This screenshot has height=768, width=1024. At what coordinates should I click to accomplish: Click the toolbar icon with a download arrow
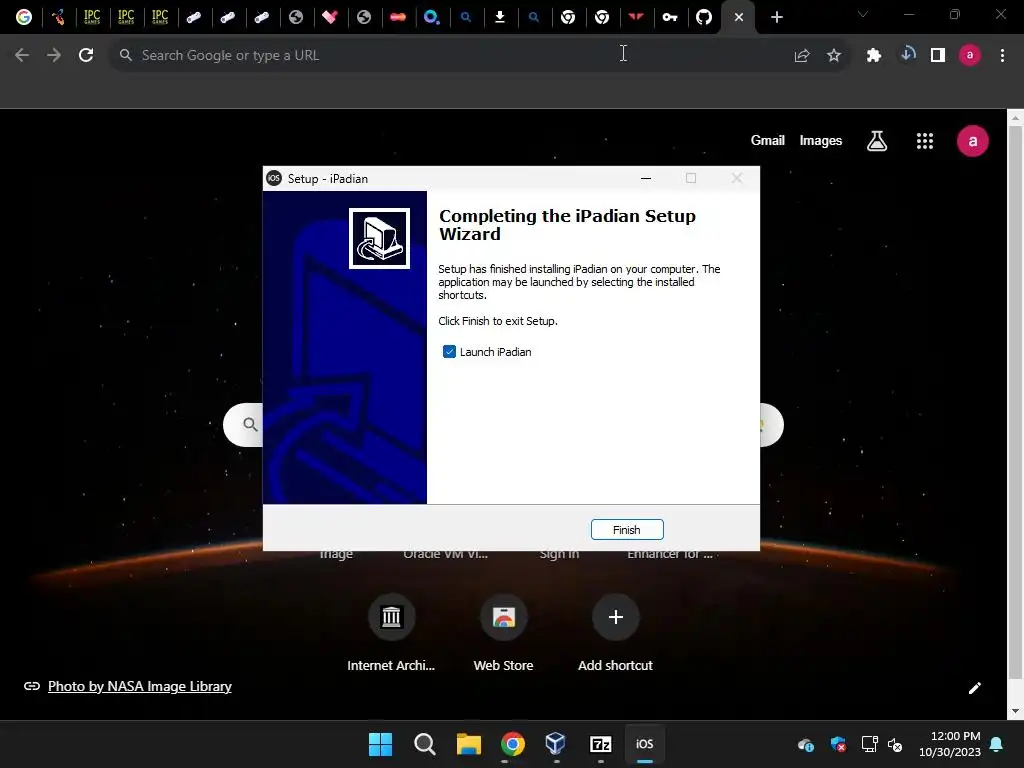click(x=908, y=54)
